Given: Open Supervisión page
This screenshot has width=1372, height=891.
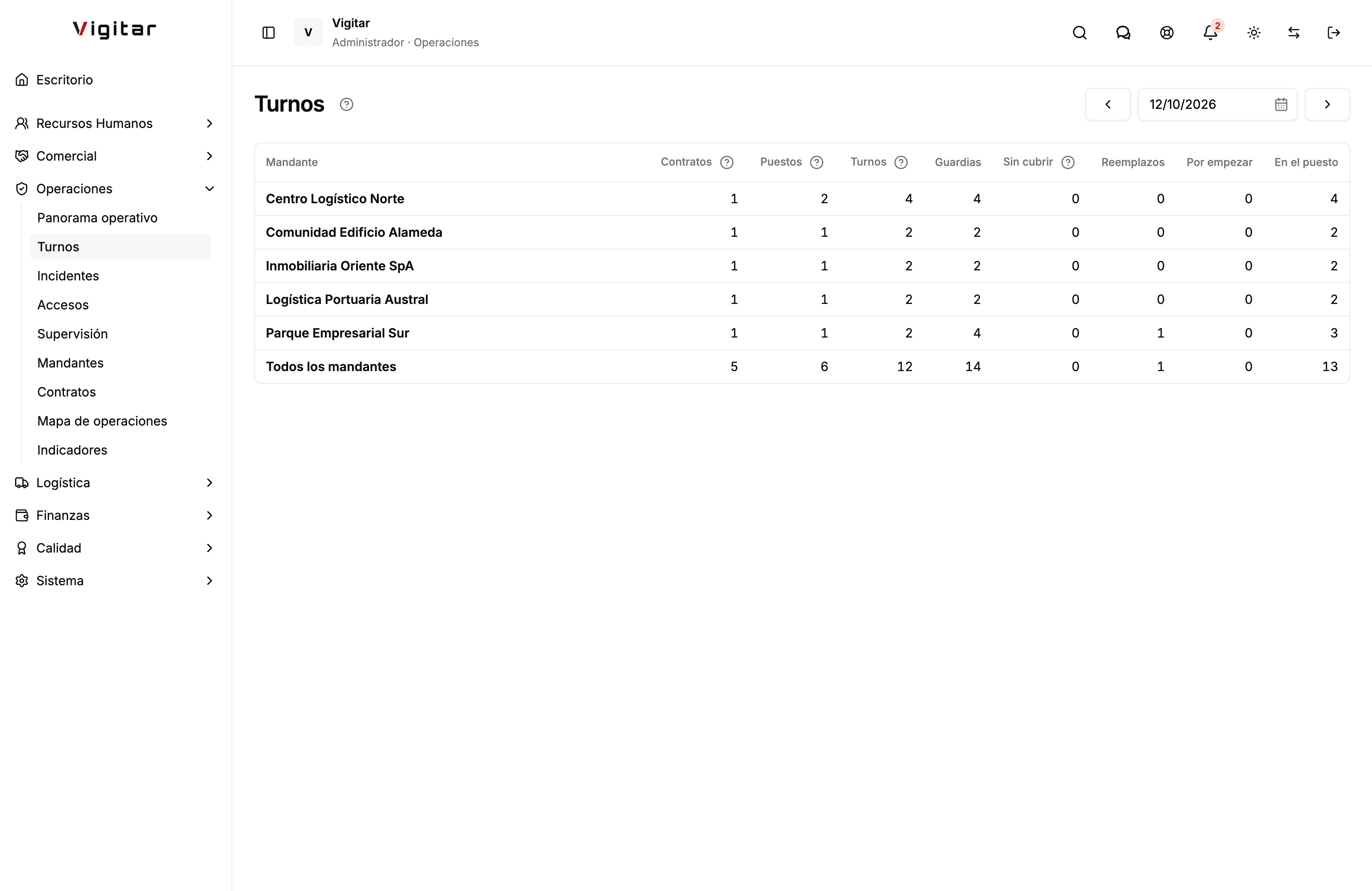Looking at the screenshot, I should click(121, 334).
